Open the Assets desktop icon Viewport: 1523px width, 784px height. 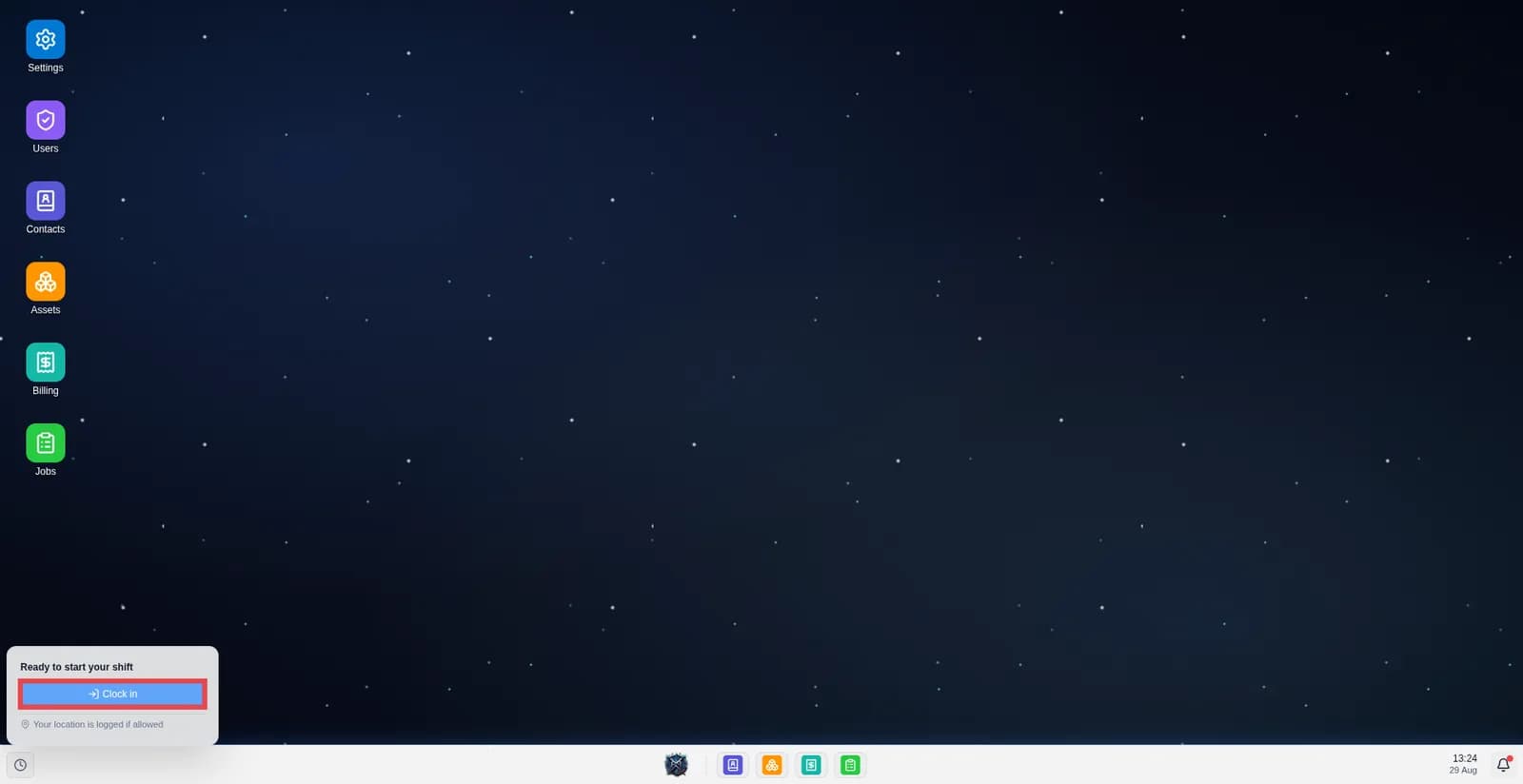tap(45, 282)
